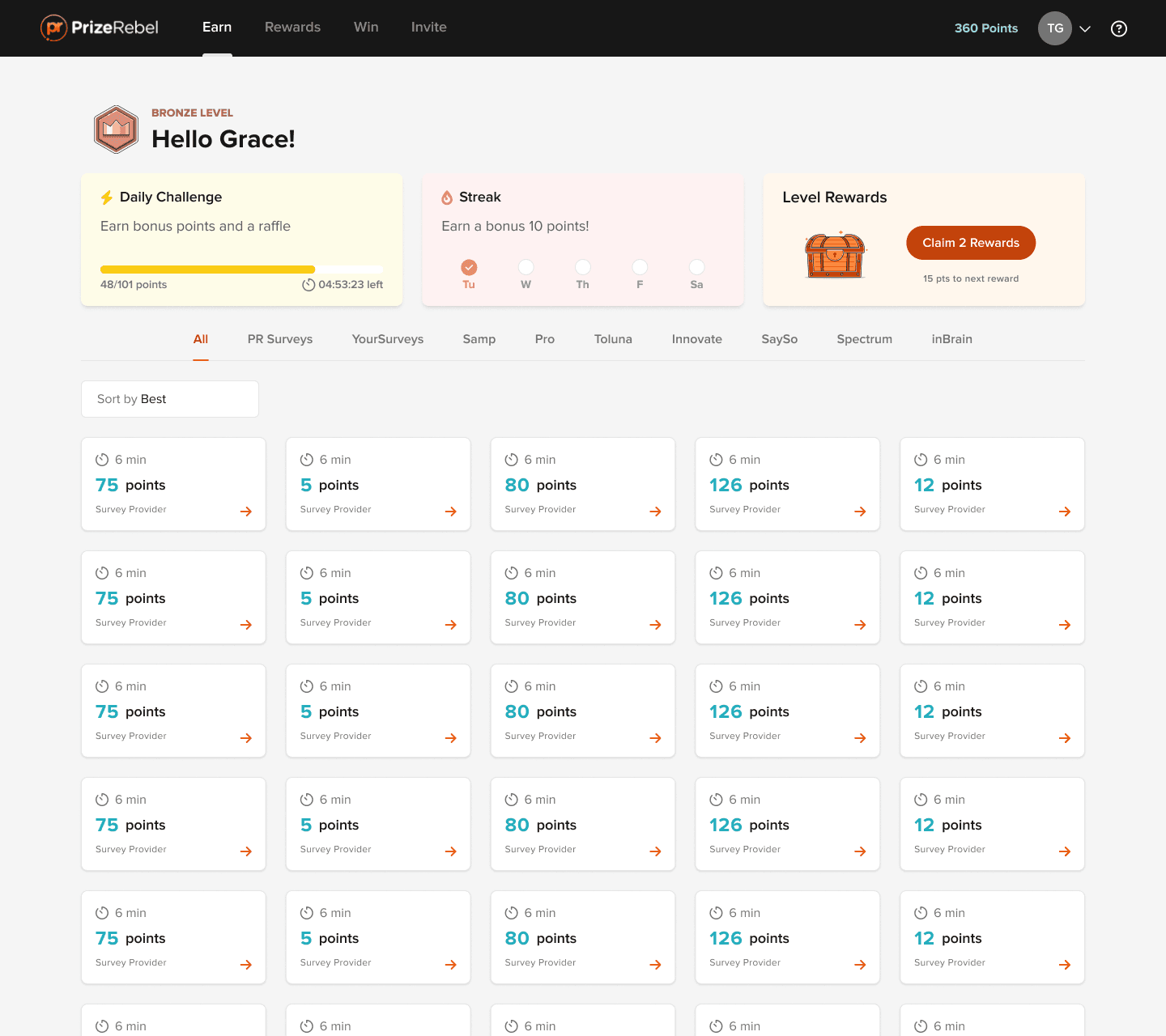Click the 360 Points balance link

[x=986, y=28]
